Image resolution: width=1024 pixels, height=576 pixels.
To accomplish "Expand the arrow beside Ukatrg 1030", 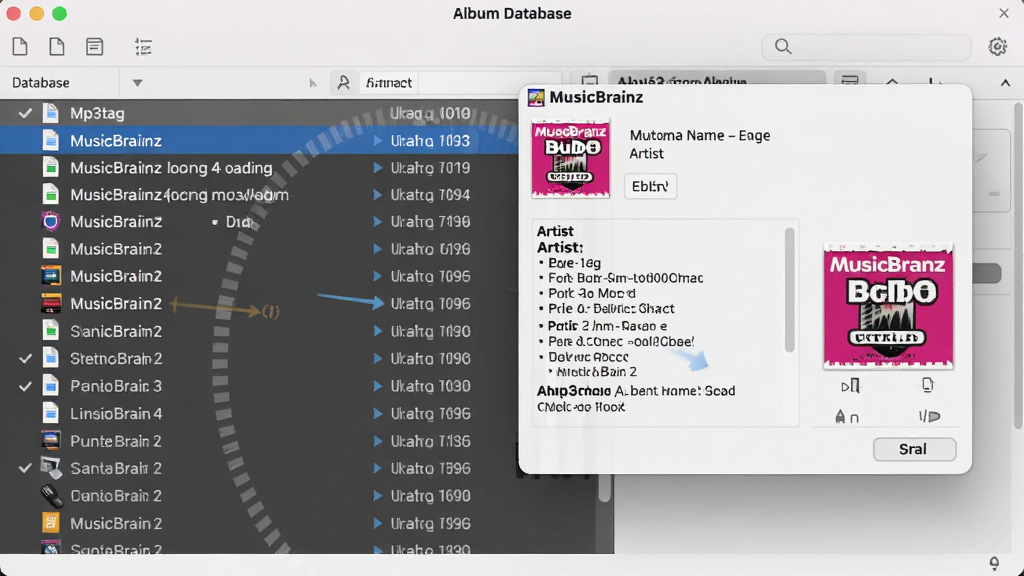I will coord(377,386).
